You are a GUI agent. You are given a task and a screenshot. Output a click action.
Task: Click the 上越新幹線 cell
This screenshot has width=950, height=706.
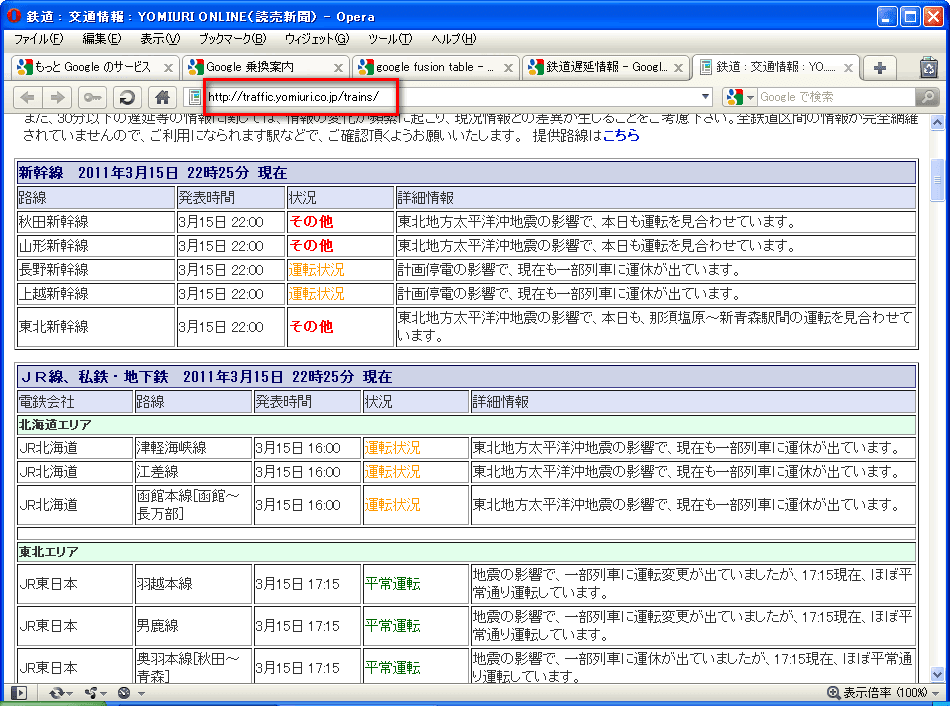tap(96, 294)
